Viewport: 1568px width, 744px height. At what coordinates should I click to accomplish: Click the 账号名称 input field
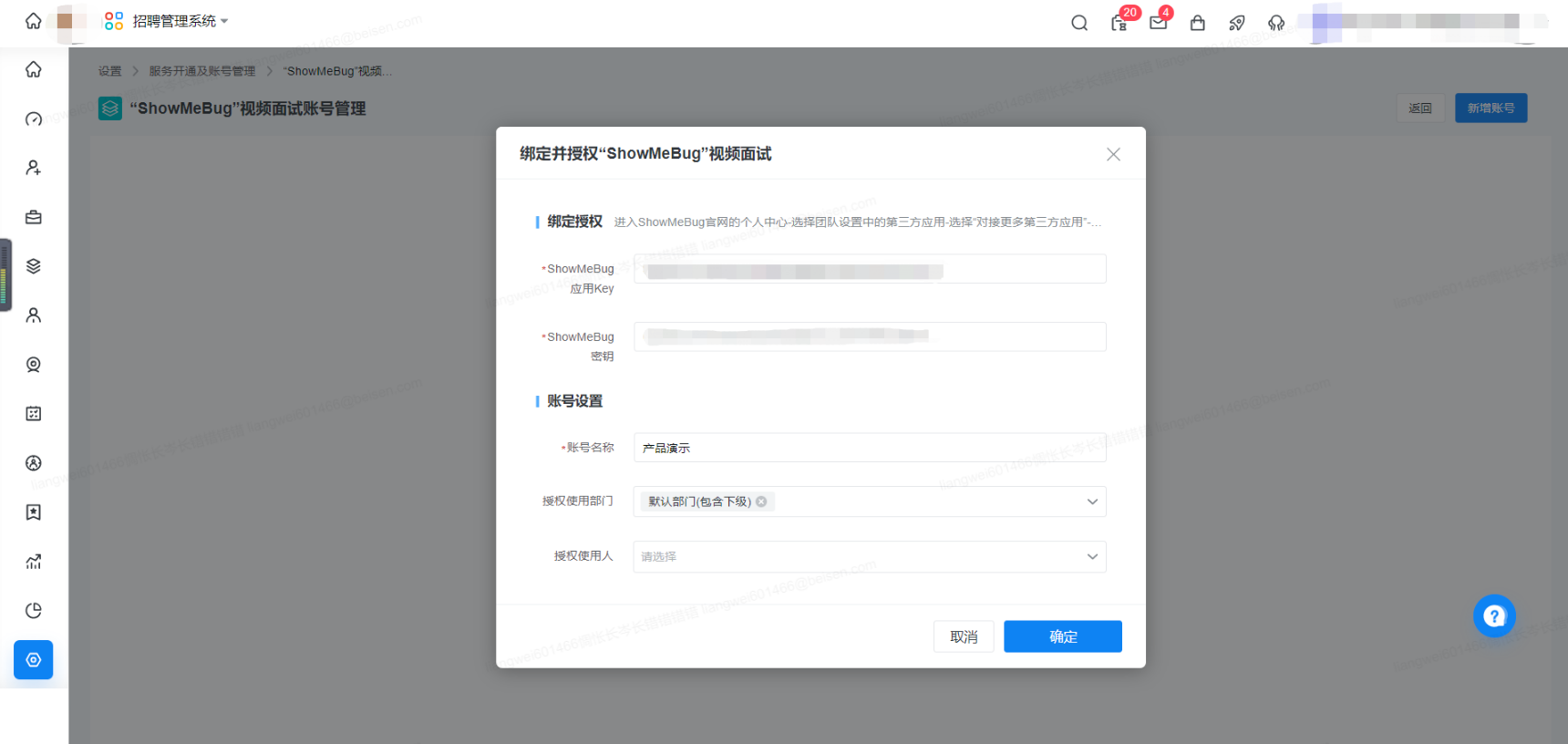point(870,448)
